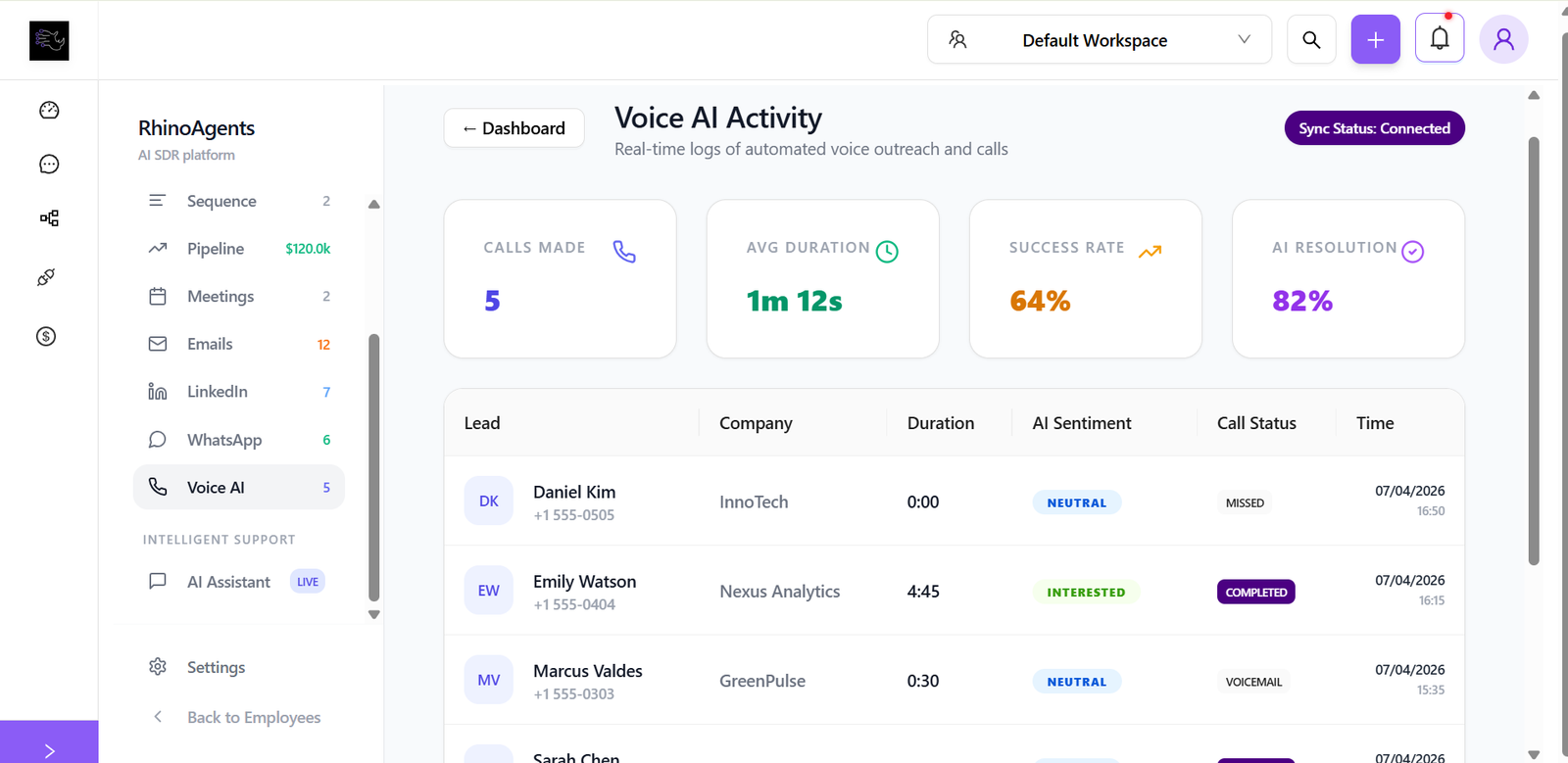Click the WhatsApp bubble icon
Screen dimensions: 1568x763
pyautogui.click(x=157, y=440)
